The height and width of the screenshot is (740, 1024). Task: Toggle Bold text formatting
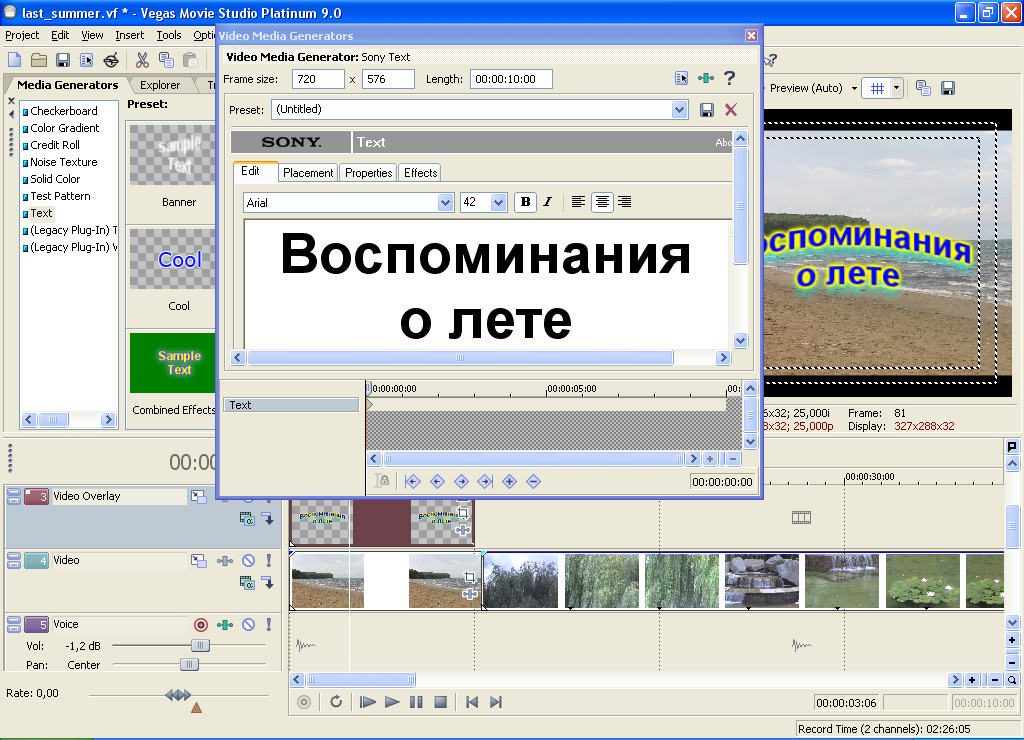[525, 203]
